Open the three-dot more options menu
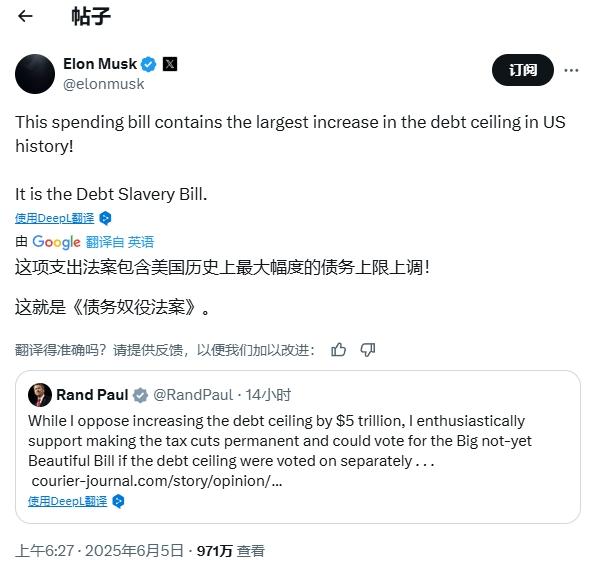590x572 pixels. (x=571, y=70)
